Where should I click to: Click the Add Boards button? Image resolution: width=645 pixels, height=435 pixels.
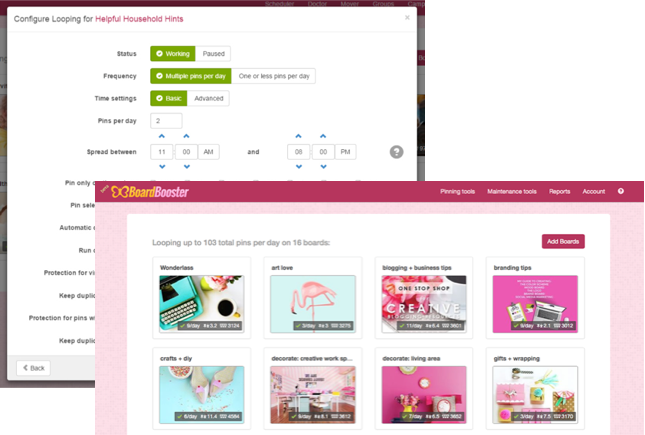click(x=563, y=242)
